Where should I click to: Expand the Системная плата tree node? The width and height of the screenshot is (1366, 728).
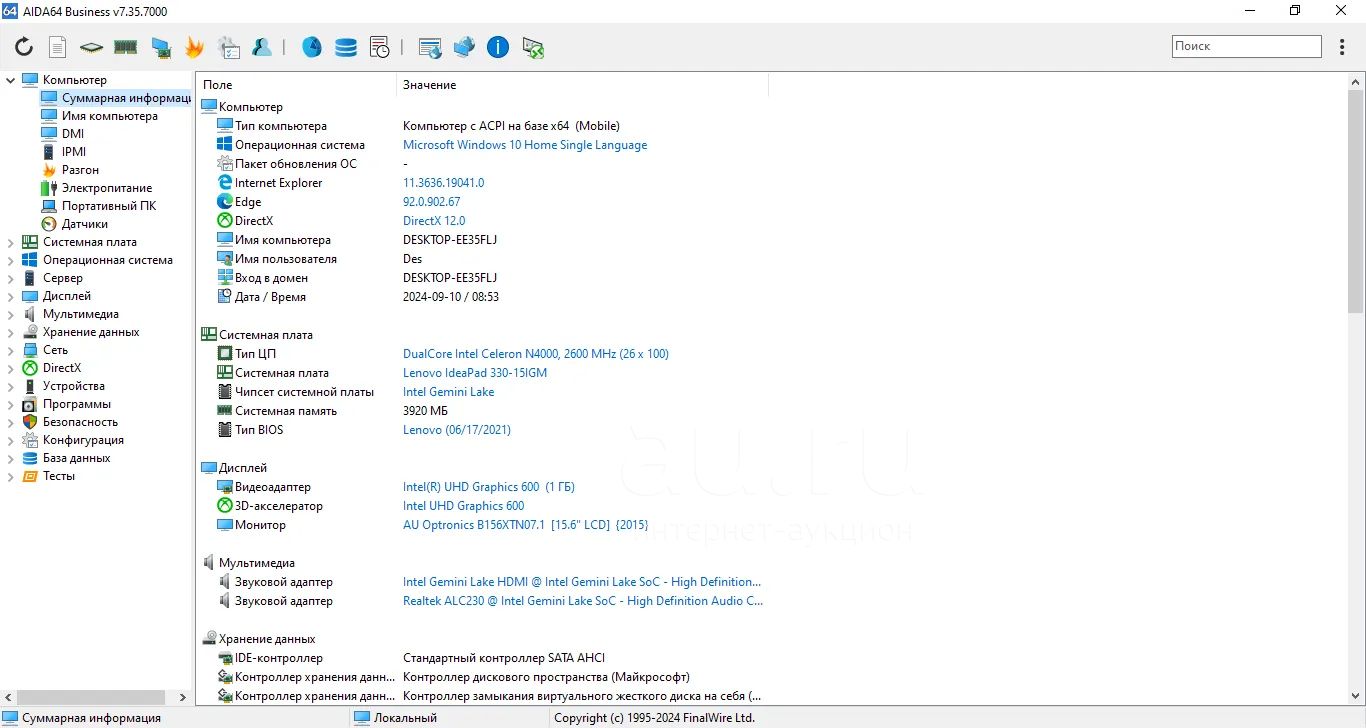pyautogui.click(x=11, y=242)
